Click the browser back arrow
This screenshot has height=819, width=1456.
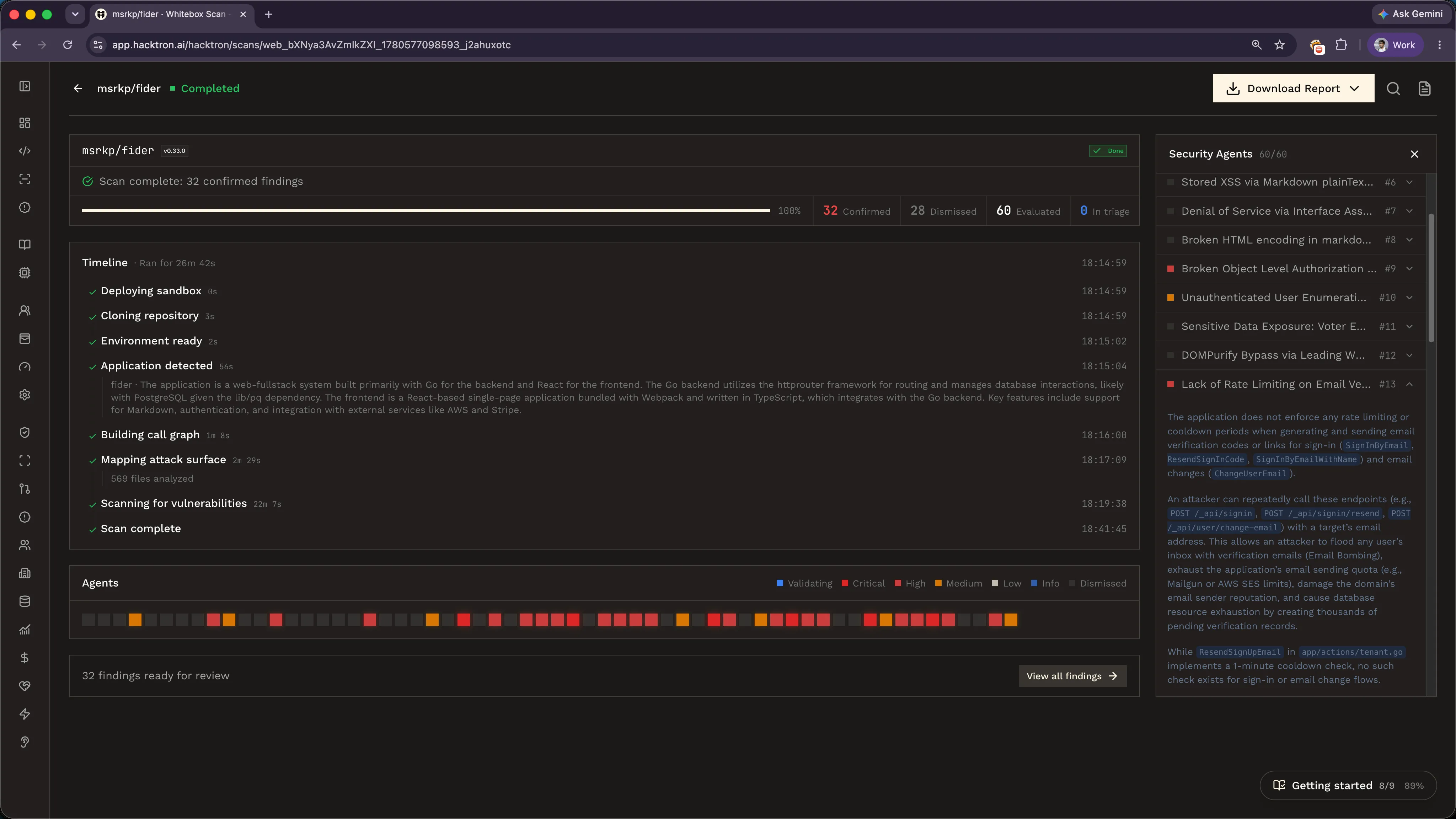(x=16, y=45)
